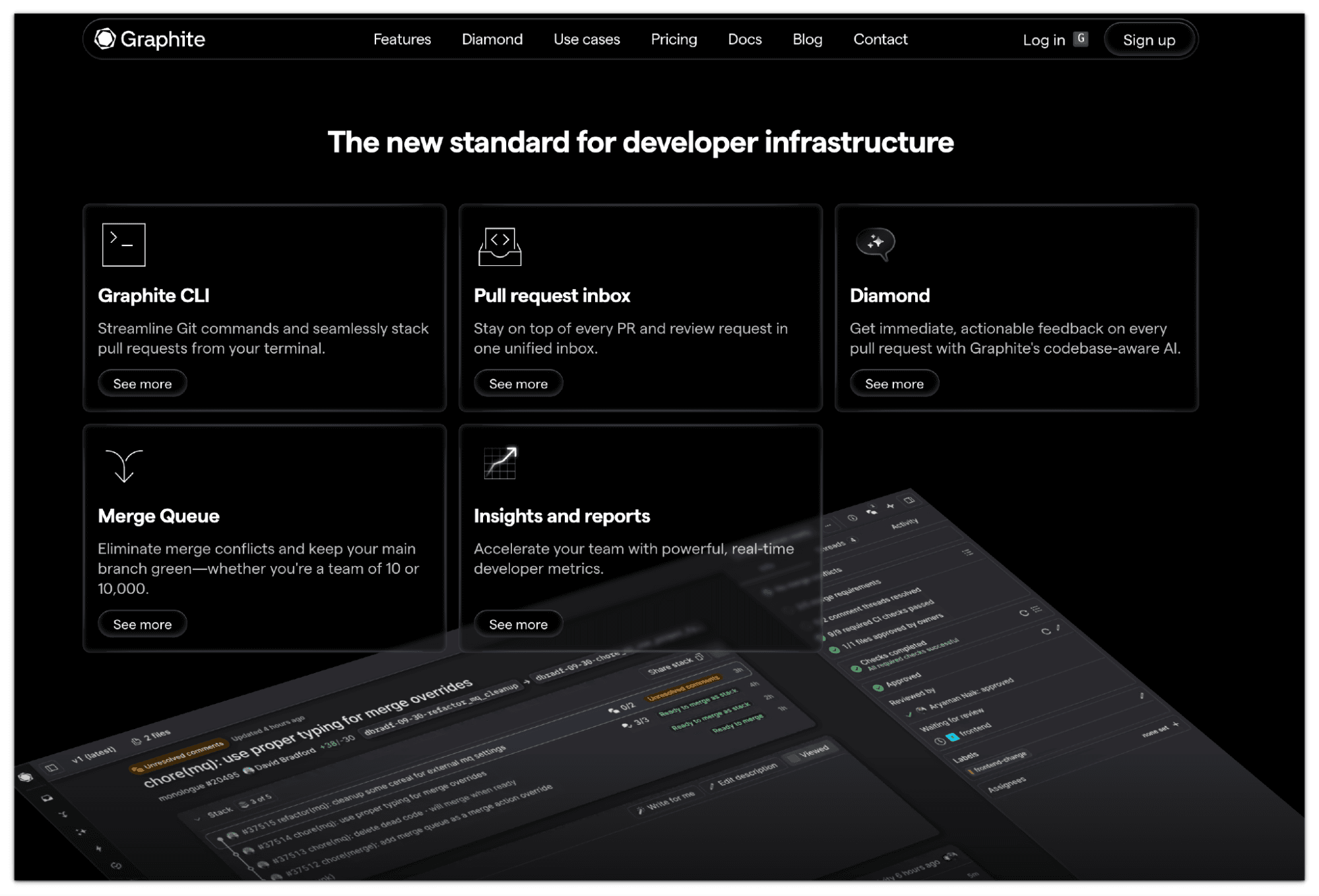
Task: Click the Graphite CLI terminal icon
Action: [123, 245]
